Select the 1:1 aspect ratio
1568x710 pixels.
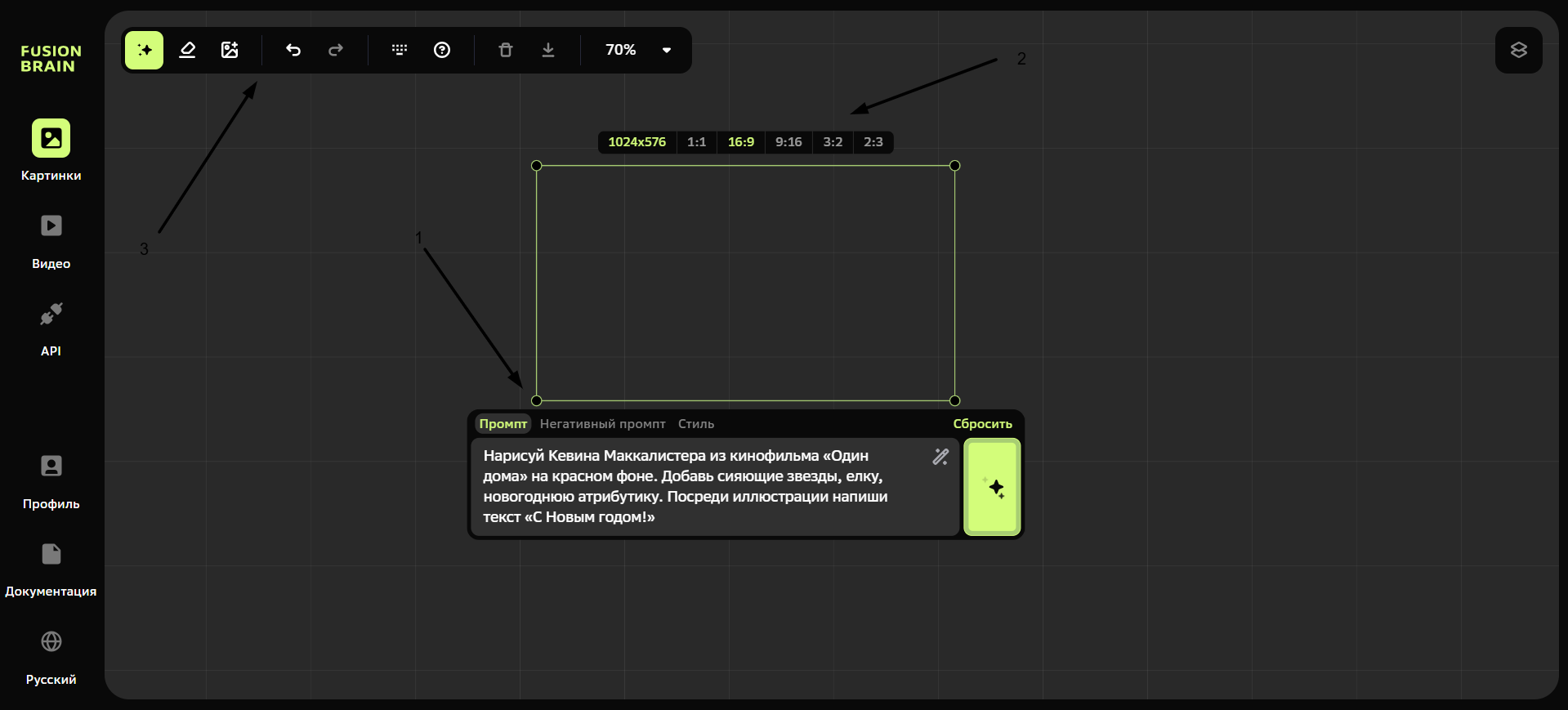point(696,142)
